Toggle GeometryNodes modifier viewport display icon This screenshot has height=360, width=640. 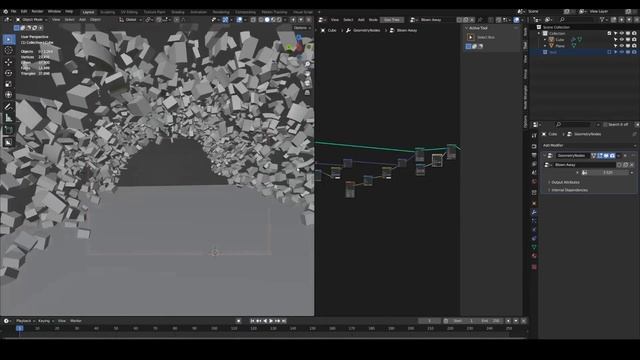pos(607,156)
